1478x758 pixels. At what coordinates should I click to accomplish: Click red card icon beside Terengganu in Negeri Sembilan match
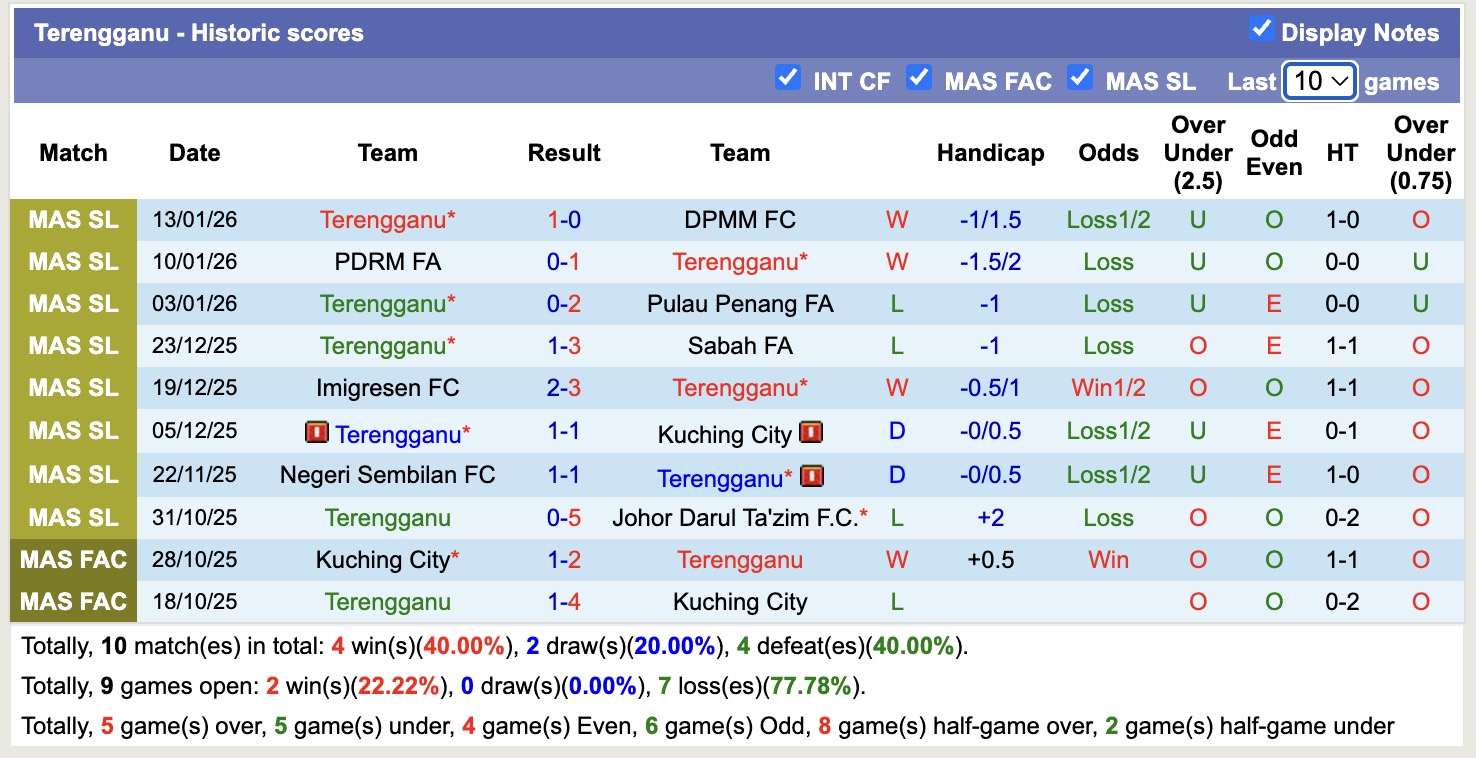pos(812,478)
